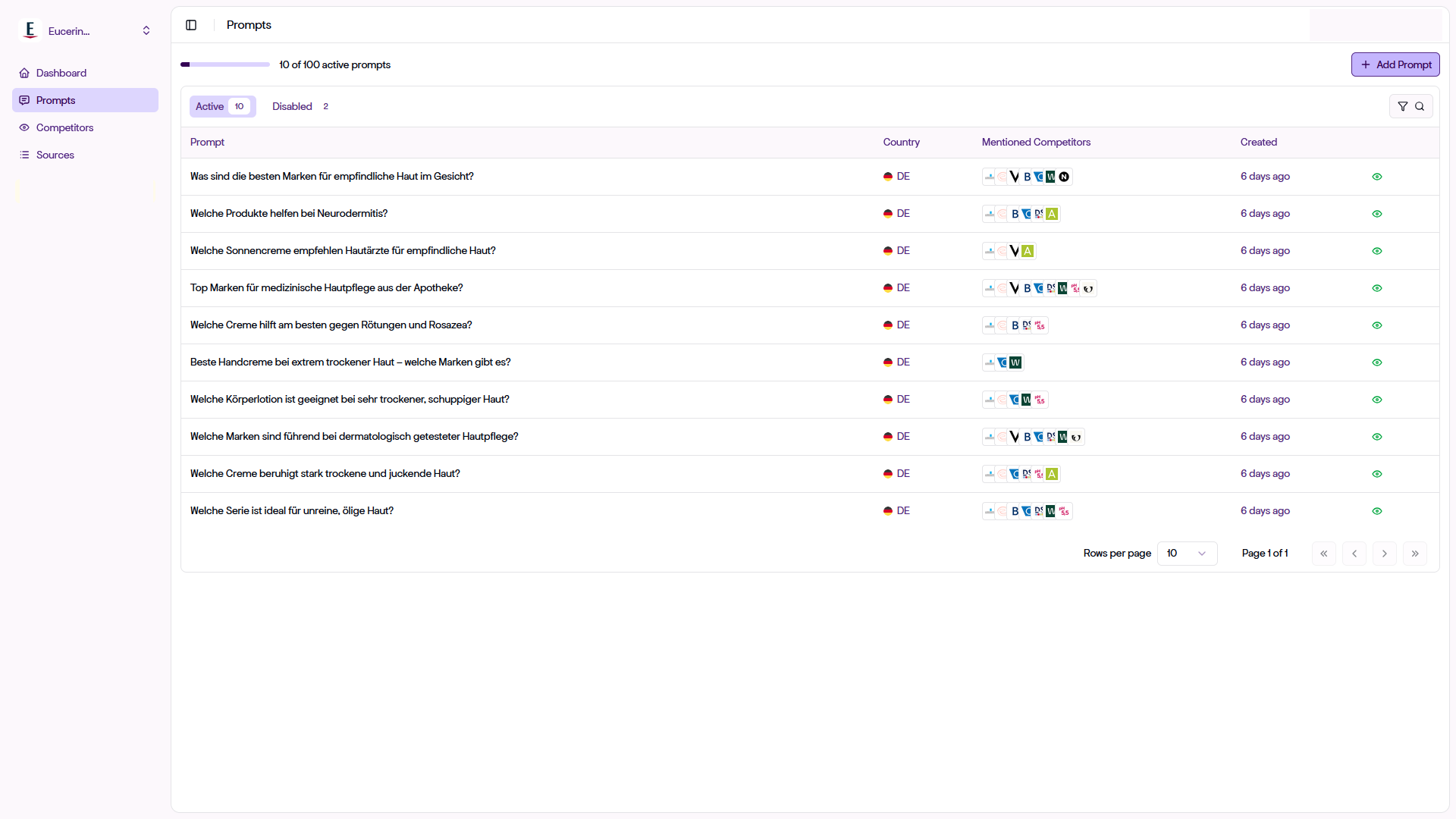
Task: Go to the previous page
Action: [1354, 554]
